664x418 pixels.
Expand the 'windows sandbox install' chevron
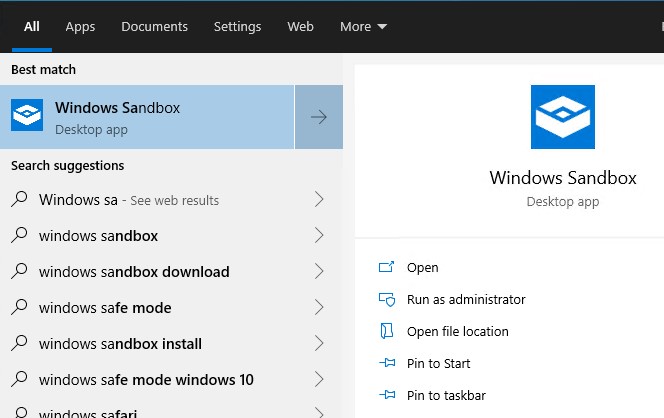coord(319,343)
